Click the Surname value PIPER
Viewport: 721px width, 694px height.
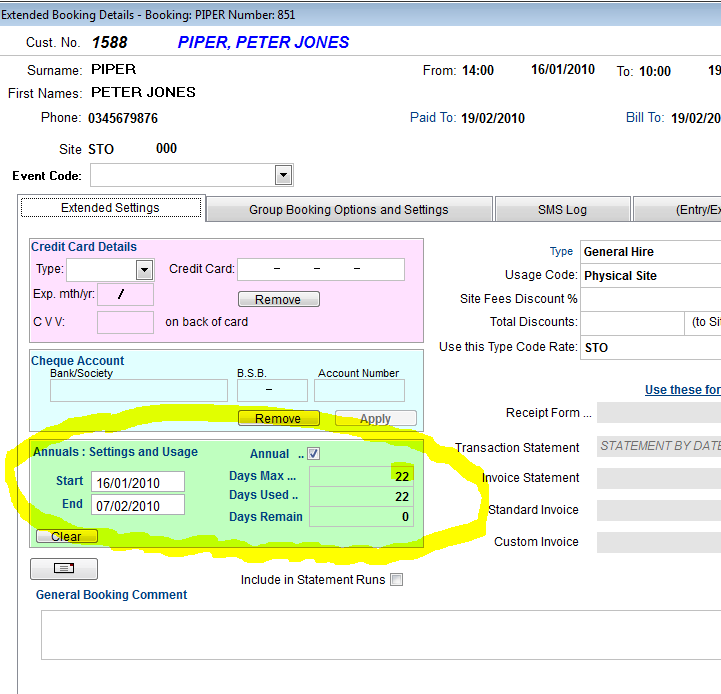tap(114, 69)
